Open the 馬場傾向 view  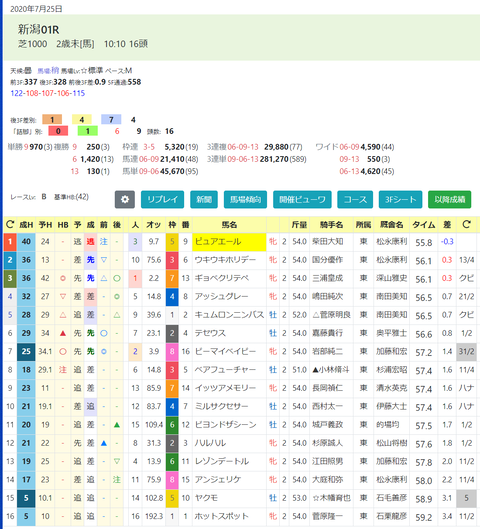pos(245,199)
